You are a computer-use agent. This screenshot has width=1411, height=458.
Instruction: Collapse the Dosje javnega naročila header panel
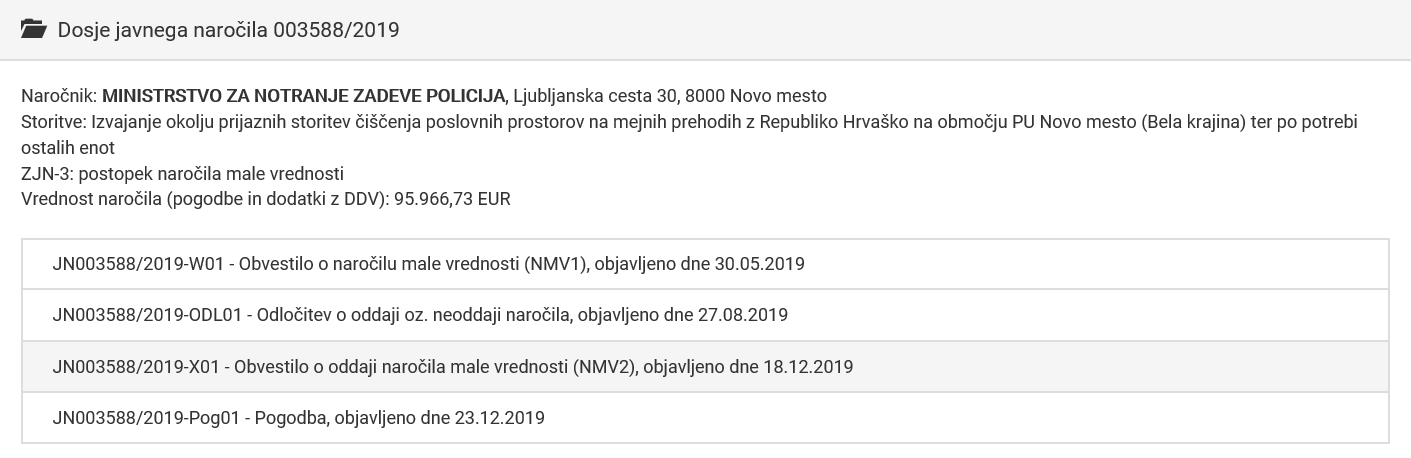click(705, 30)
